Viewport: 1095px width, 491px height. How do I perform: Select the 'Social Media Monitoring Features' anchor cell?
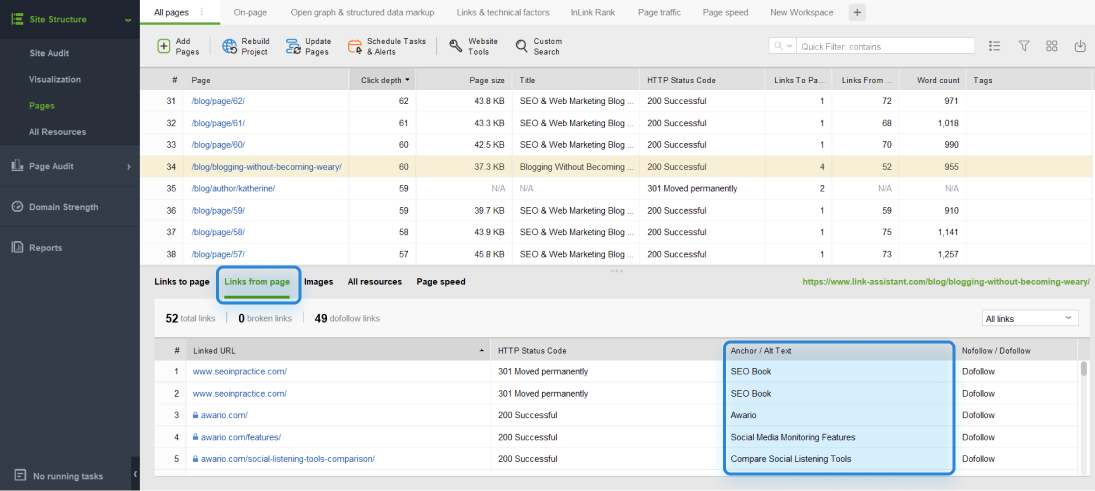tap(839, 437)
